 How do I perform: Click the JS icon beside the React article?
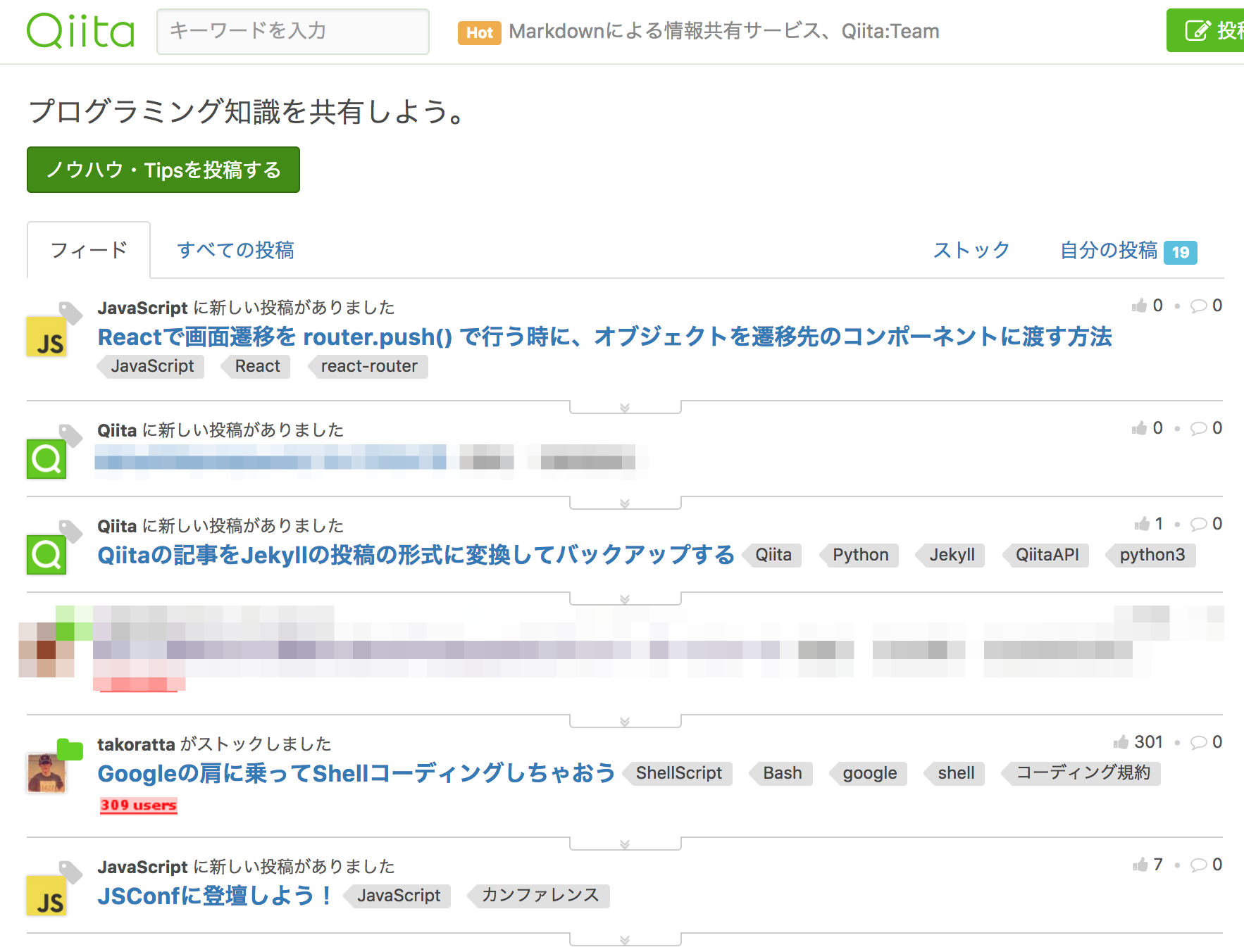click(x=46, y=337)
